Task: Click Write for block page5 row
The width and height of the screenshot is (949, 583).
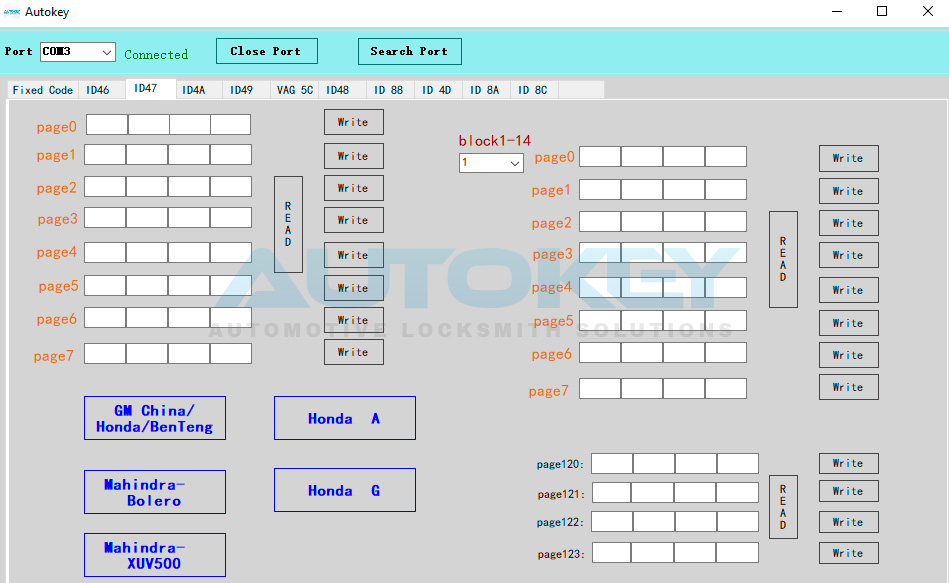Action: [849, 323]
